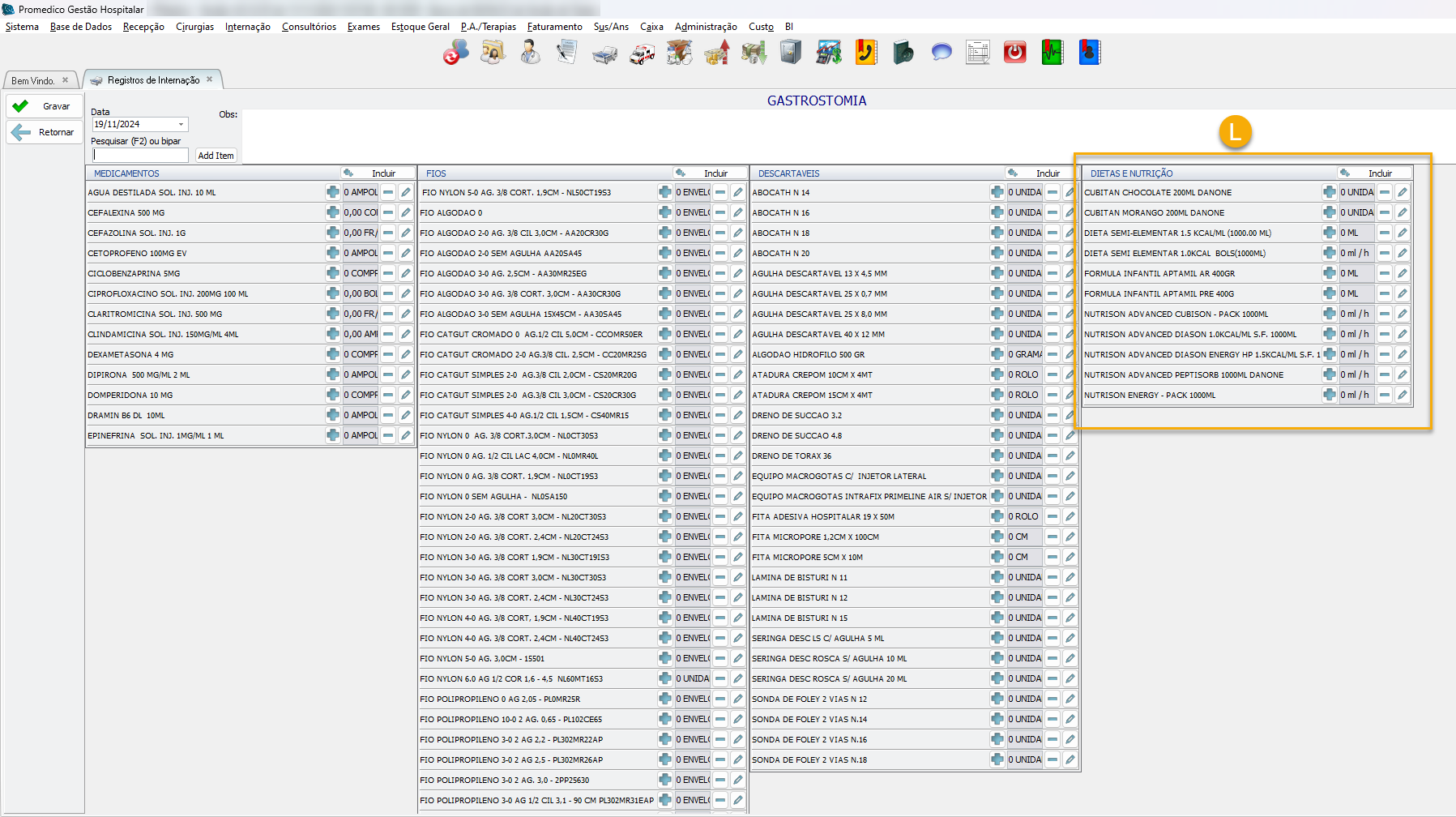Open the green heartbeat monitor icon
The image size is (1456, 817).
pyautogui.click(x=1052, y=53)
